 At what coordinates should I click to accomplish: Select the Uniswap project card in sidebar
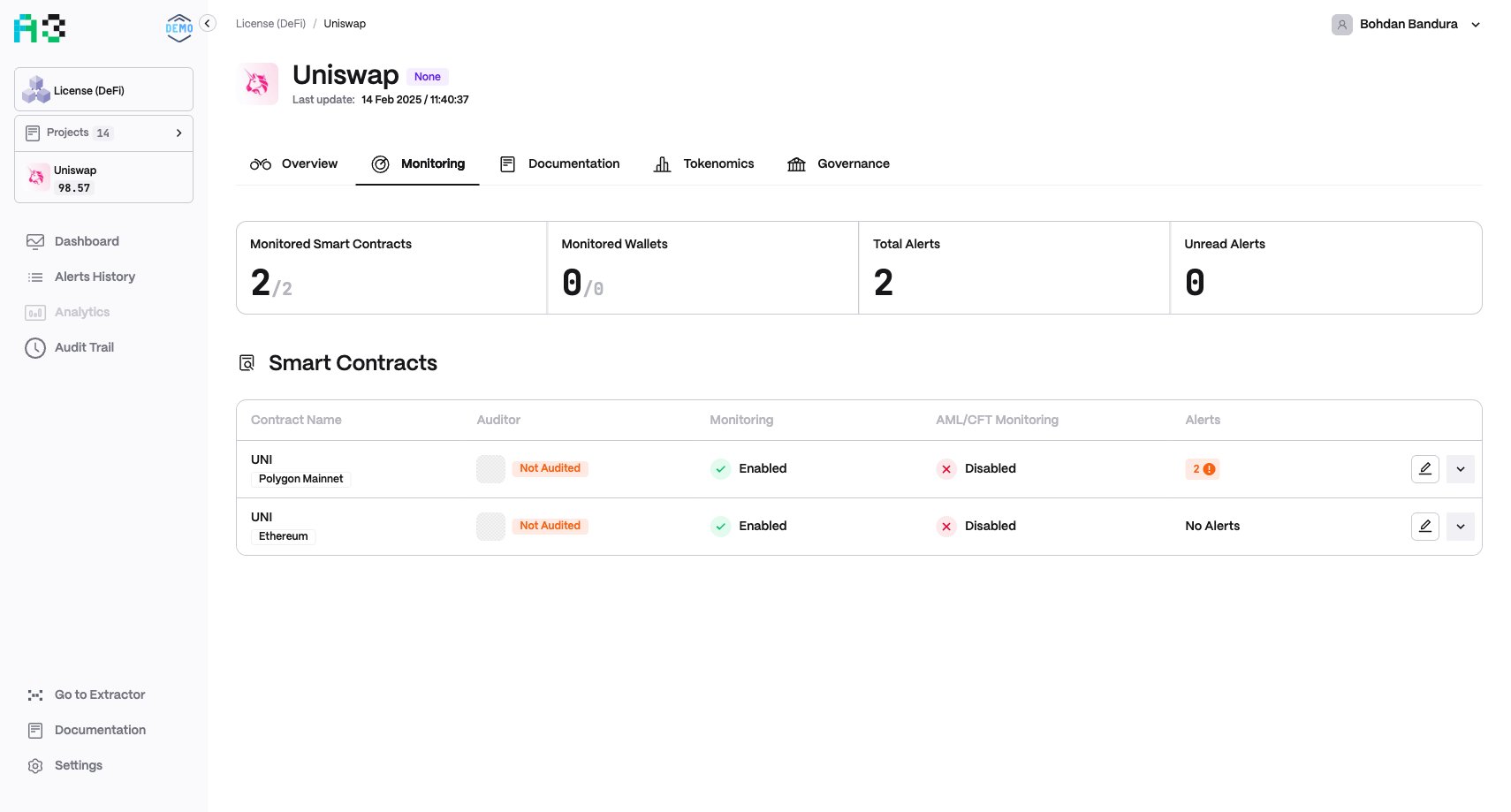[x=103, y=178]
